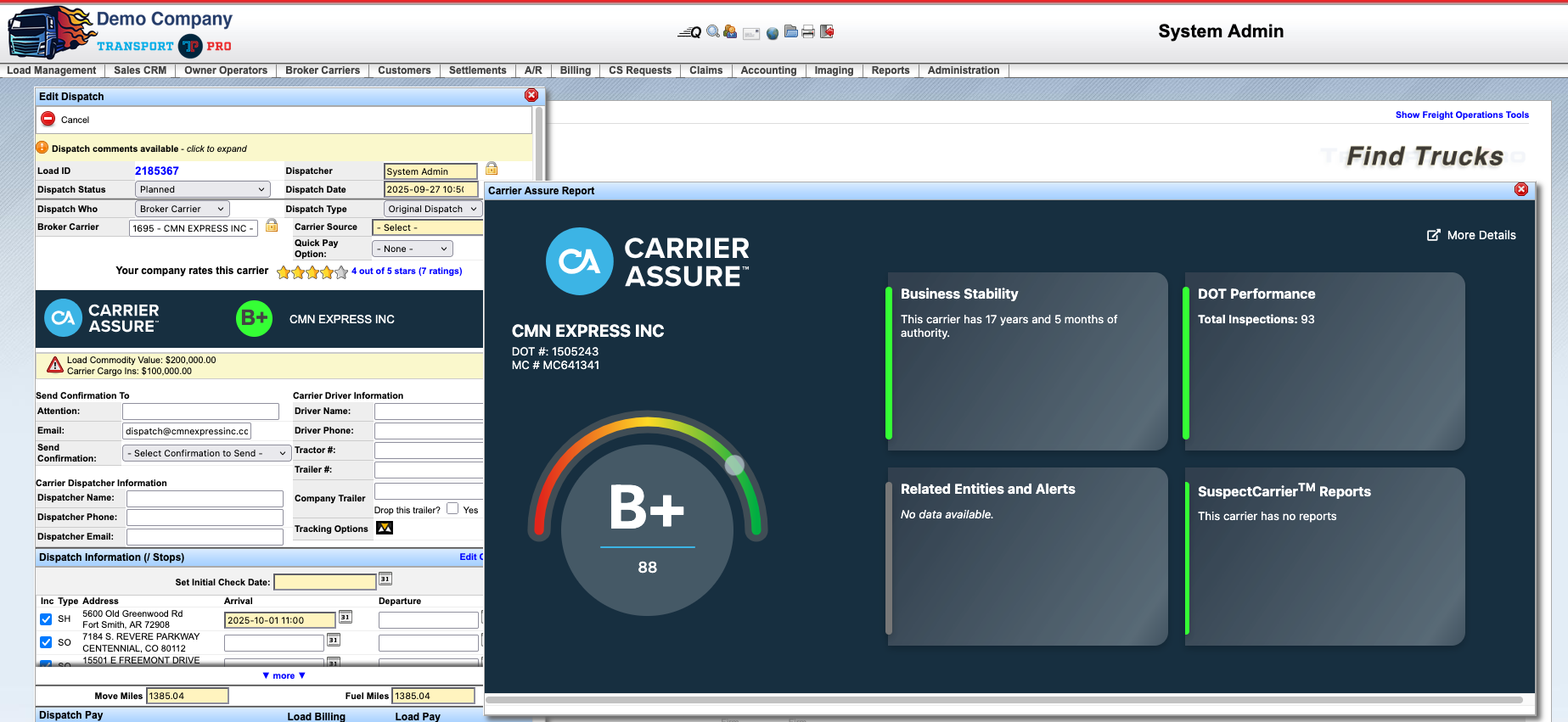Click the Business Stability card
Screen dimensions: 1568x722
click(x=1026, y=361)
